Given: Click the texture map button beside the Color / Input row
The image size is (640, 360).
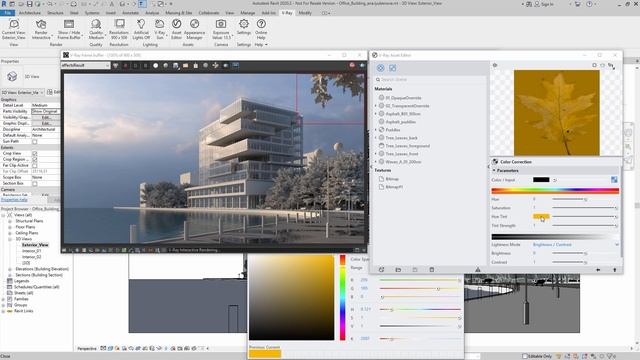Looking at the screenshot, I should pos(614,180).
